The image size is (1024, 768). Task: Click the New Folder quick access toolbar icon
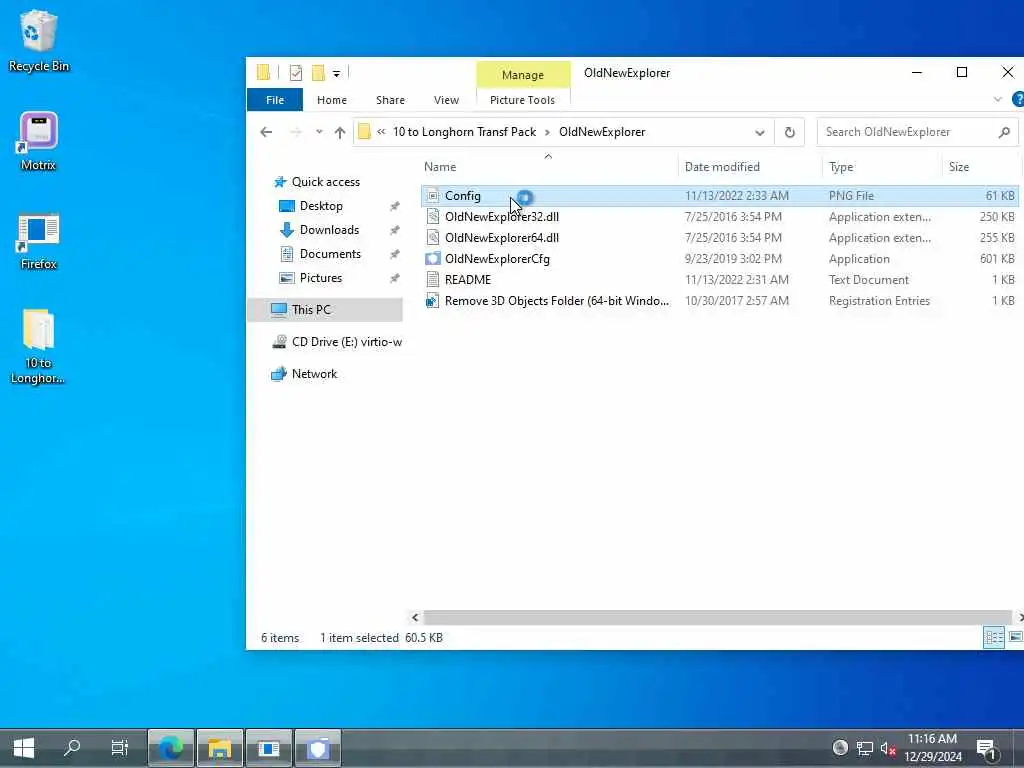[x=318, y=72]
